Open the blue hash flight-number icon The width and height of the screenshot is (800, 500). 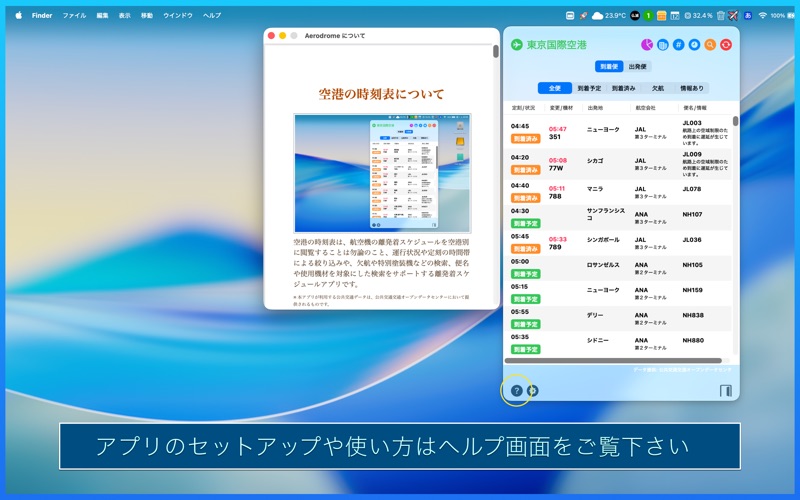coord(679,45)
